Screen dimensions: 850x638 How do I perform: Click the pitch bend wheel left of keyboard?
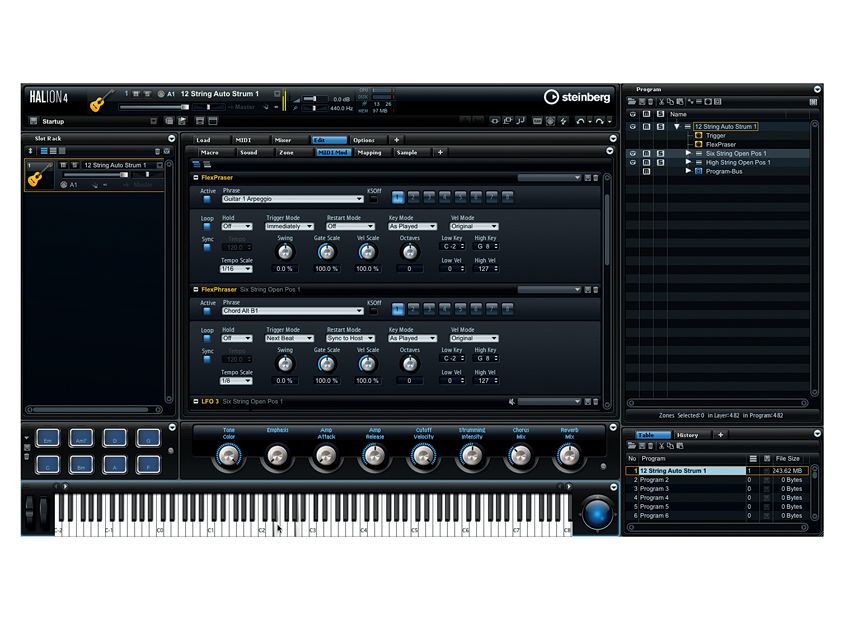click(x=30, y=510)
